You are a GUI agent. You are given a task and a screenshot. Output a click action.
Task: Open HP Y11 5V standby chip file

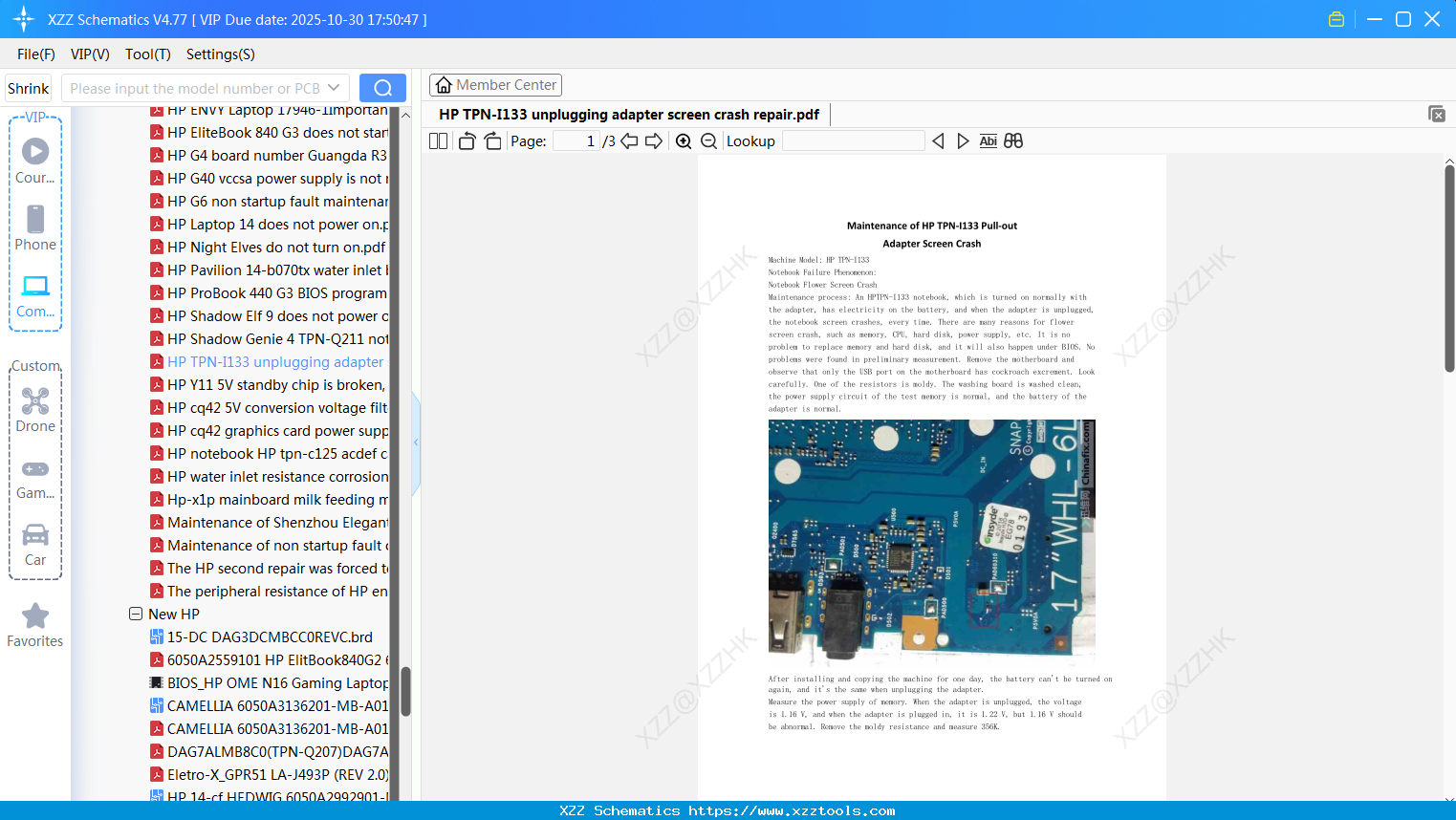coord(269,385)
